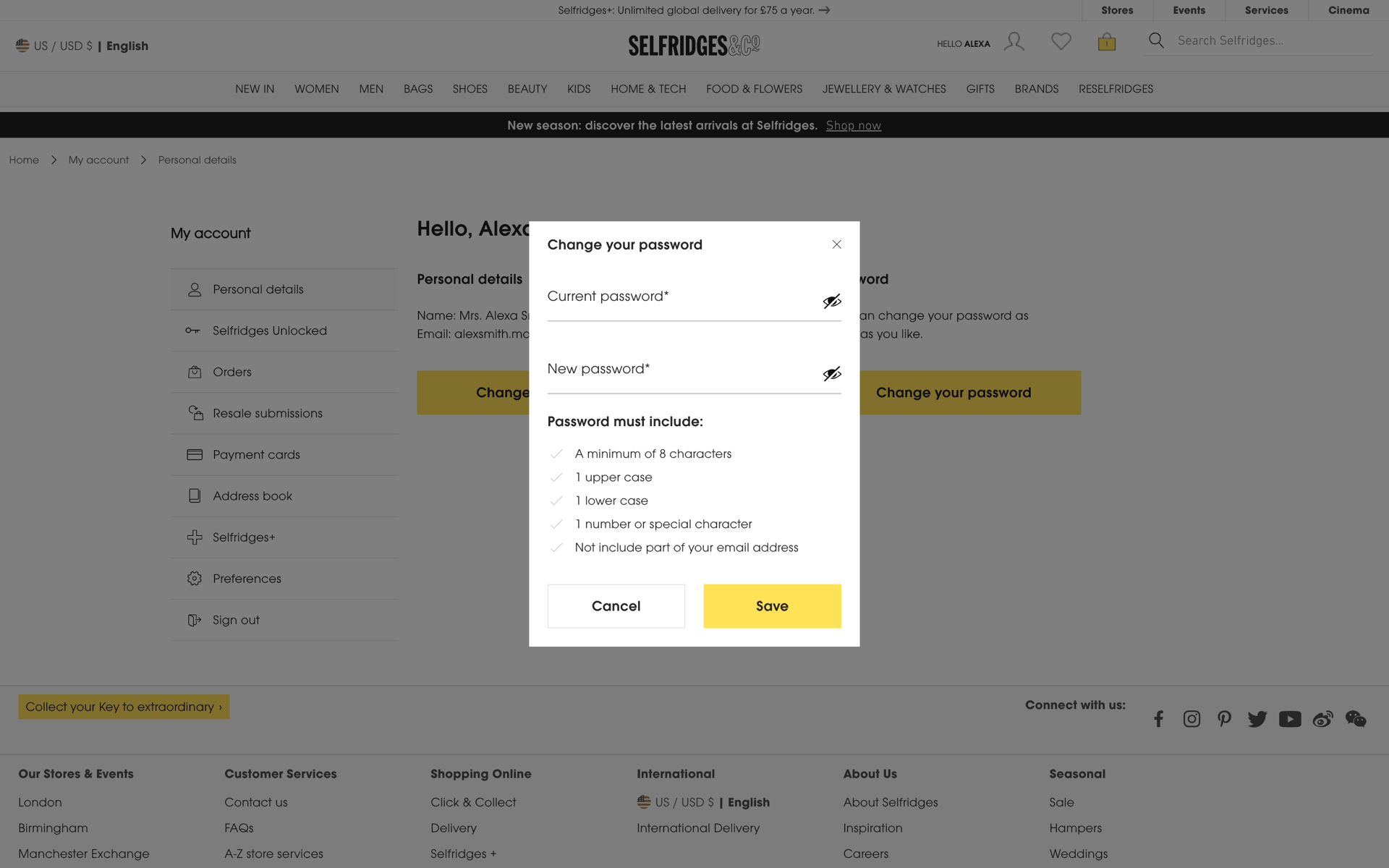Go to My account breadcrumb
Screen dimensions: 1389x868
tap(98, 160)
